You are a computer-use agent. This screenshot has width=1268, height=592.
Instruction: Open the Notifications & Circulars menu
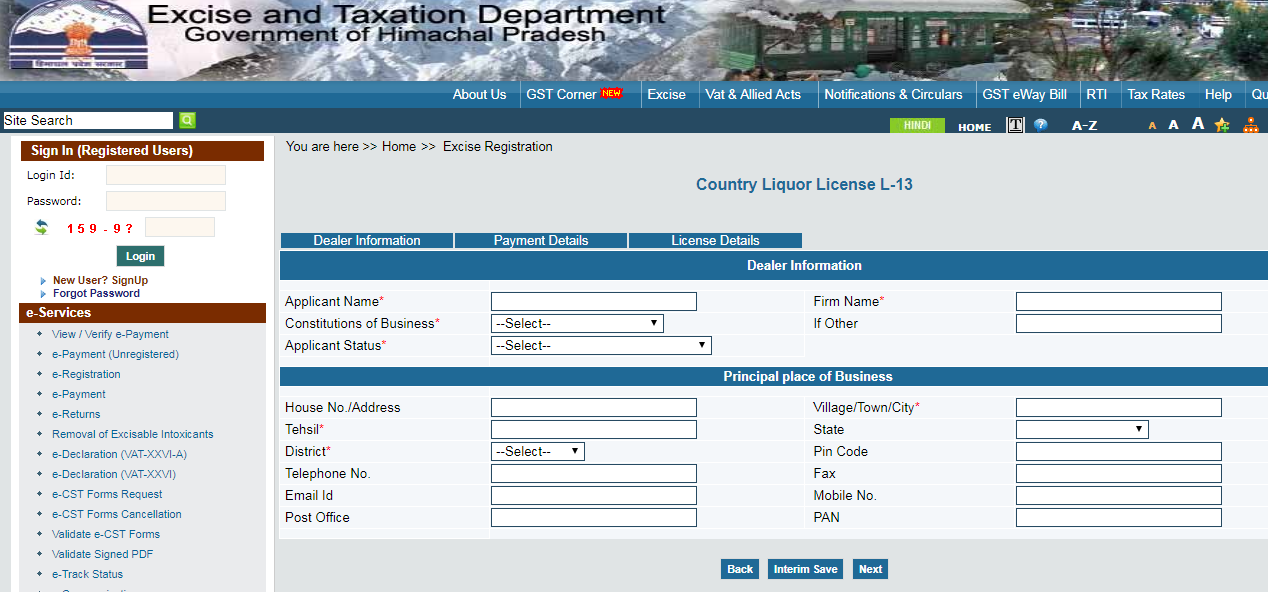click(x=893, y=94)
